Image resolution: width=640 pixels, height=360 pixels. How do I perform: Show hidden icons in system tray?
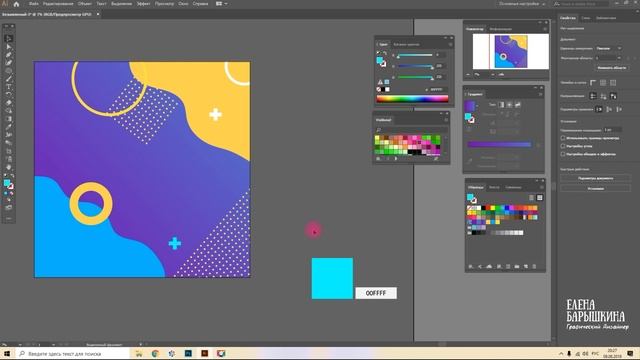click(x=561, y=353)
